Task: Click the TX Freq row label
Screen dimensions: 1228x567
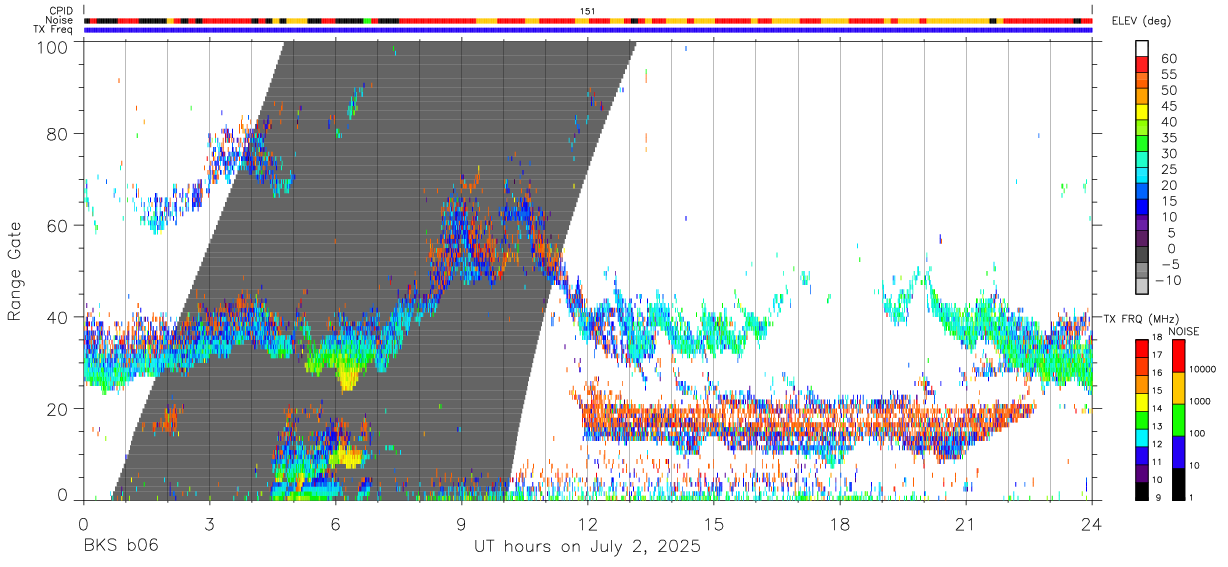Action: click(54, 29)
